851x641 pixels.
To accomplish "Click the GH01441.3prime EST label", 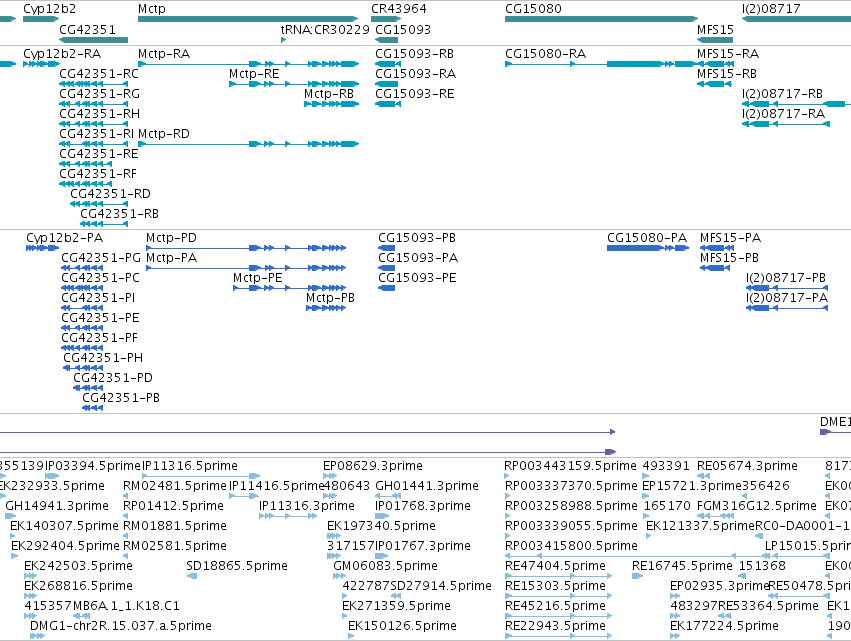I will [427, 486].
